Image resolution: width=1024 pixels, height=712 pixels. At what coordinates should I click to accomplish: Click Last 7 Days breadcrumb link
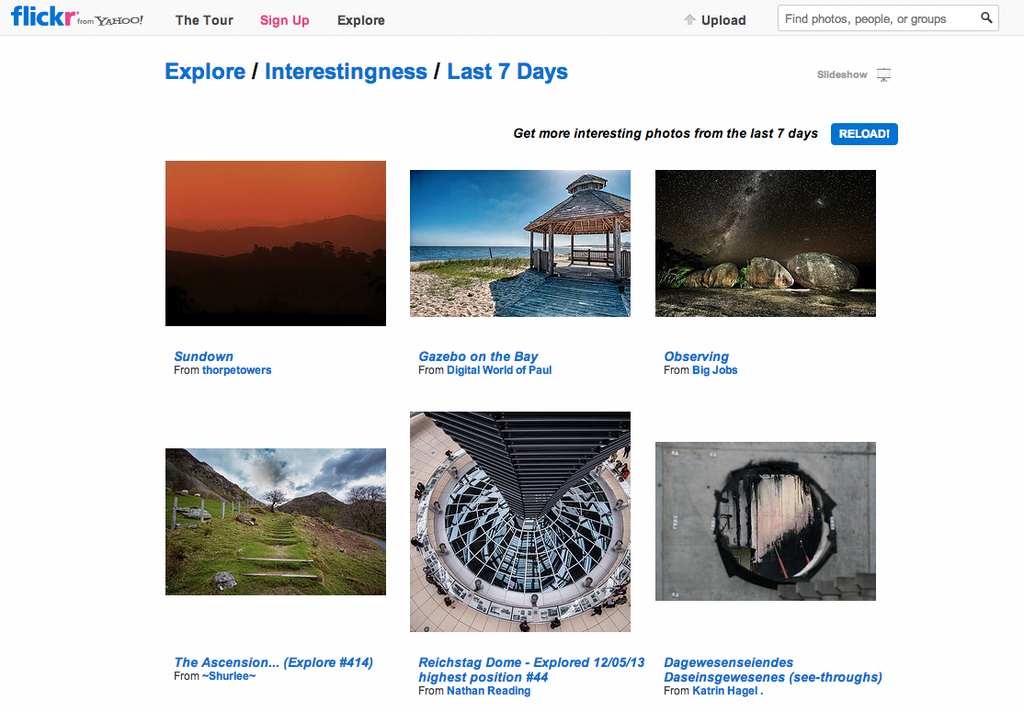507,71
